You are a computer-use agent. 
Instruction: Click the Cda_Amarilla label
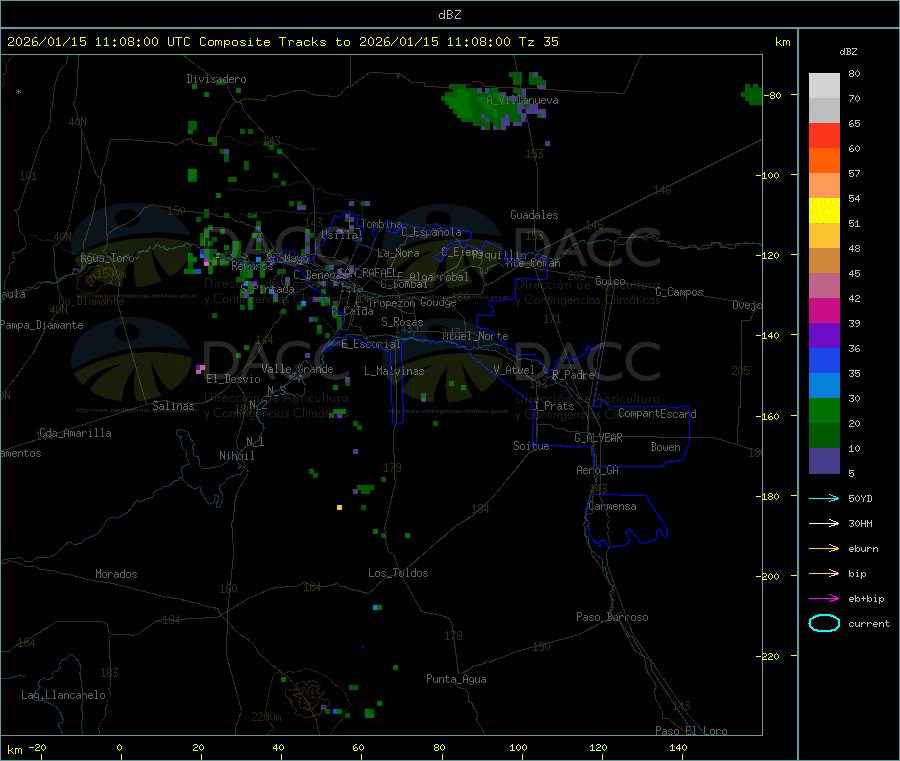(75, 433)
